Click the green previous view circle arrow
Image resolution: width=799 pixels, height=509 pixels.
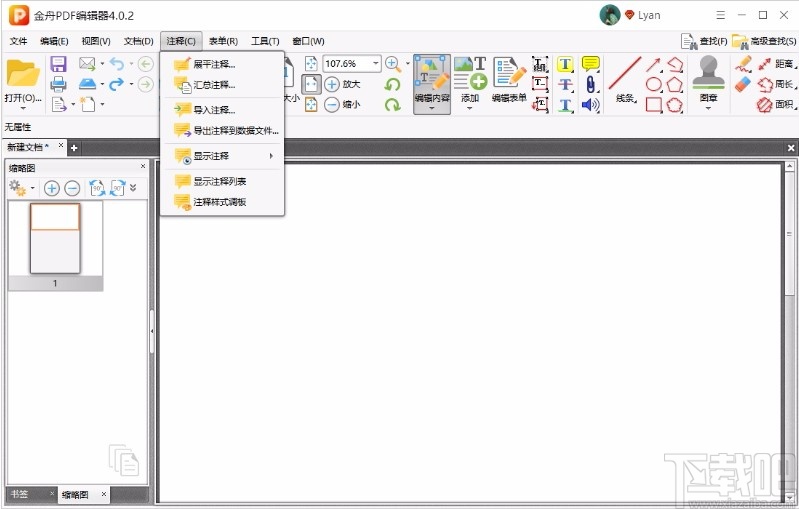pos(146,64)
